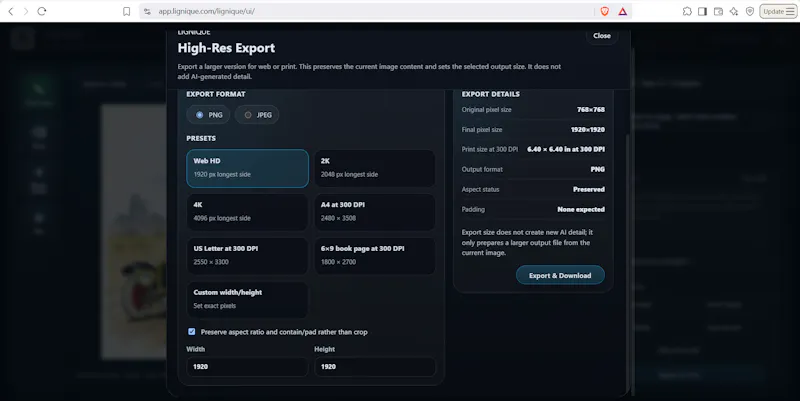Screen dimensions: 800x401
Task: Select JPEG export format
Action: coord(257,115)
